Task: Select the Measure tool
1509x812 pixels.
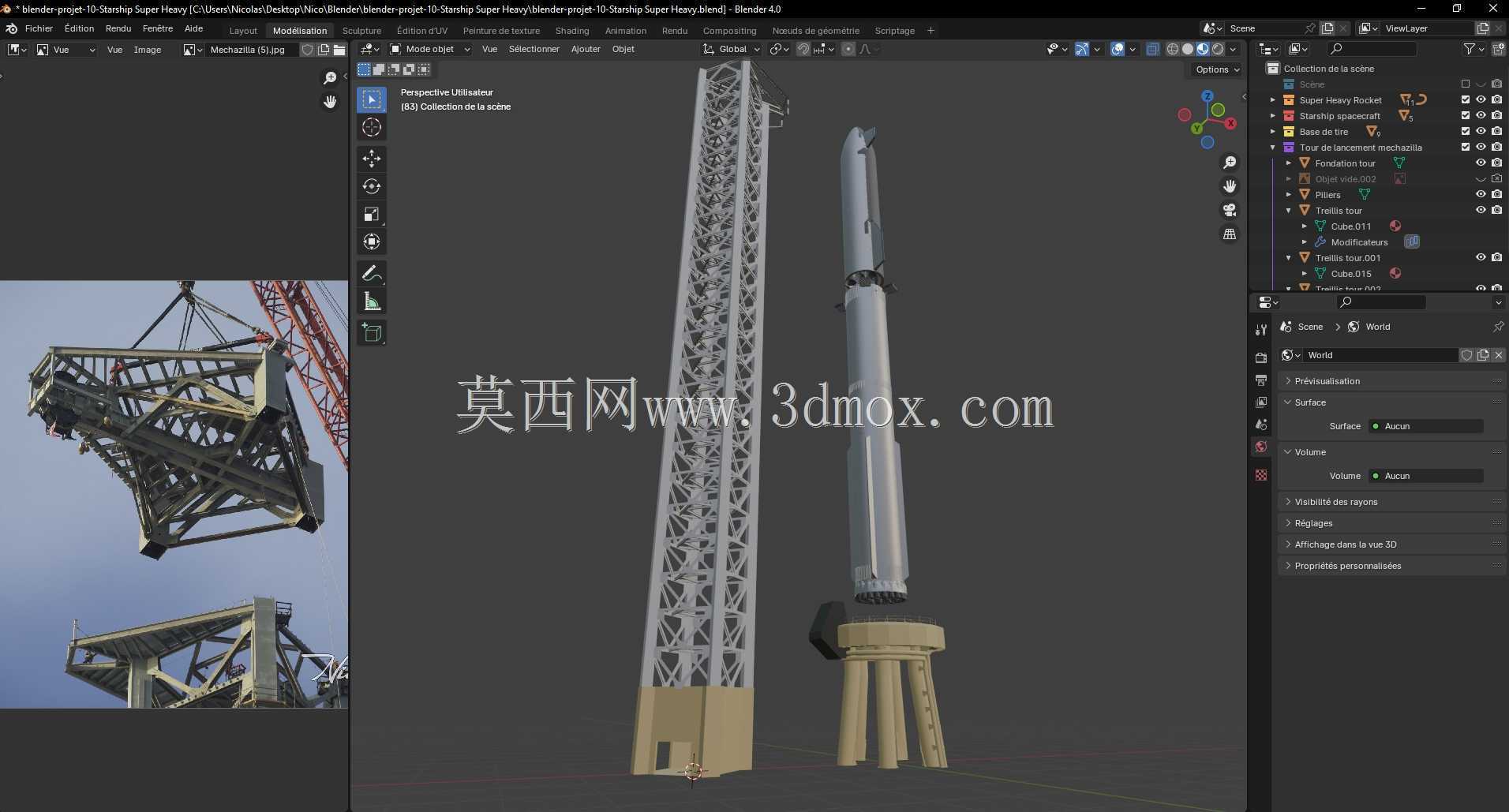Action: [x=372, y=301]
